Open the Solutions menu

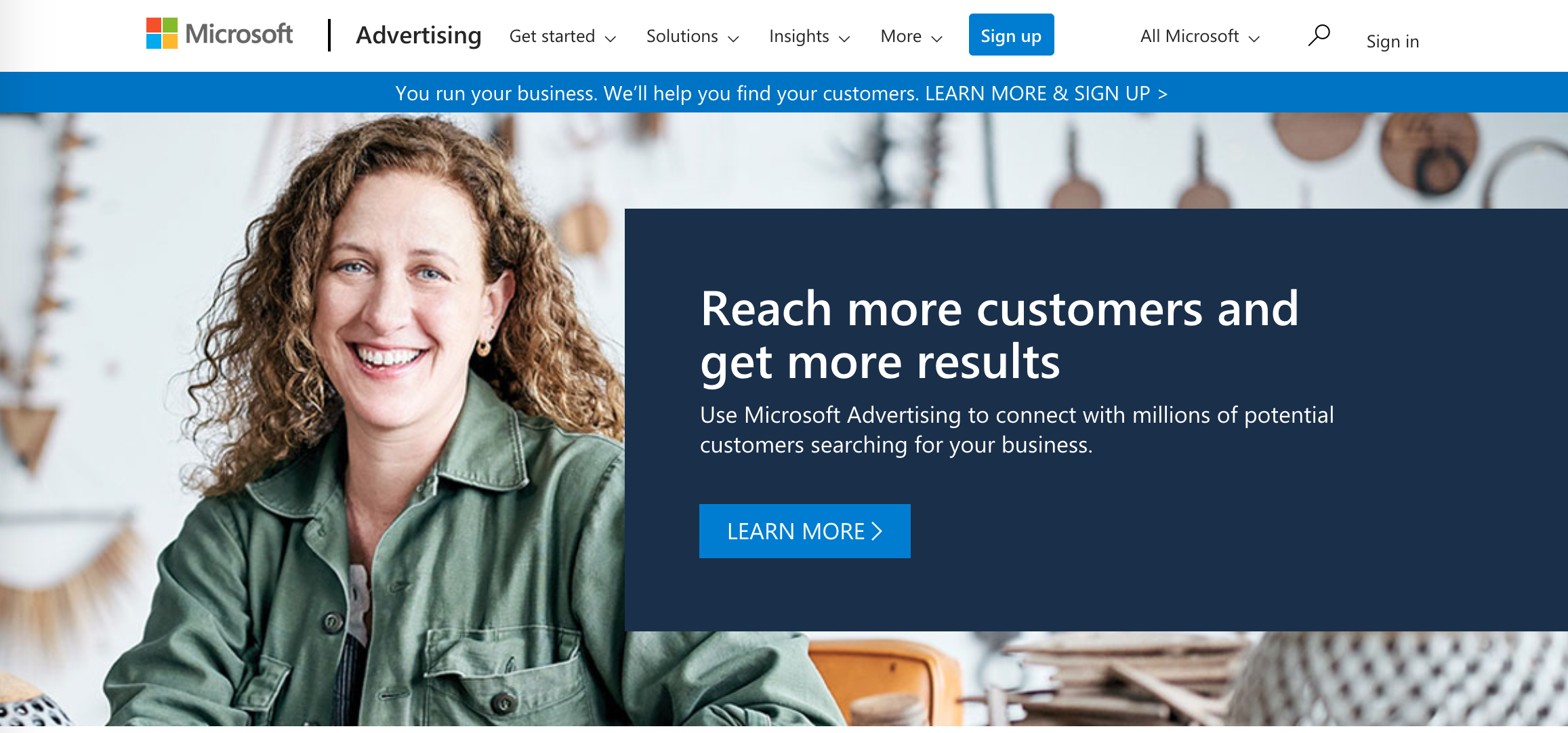tap(693, 36)
